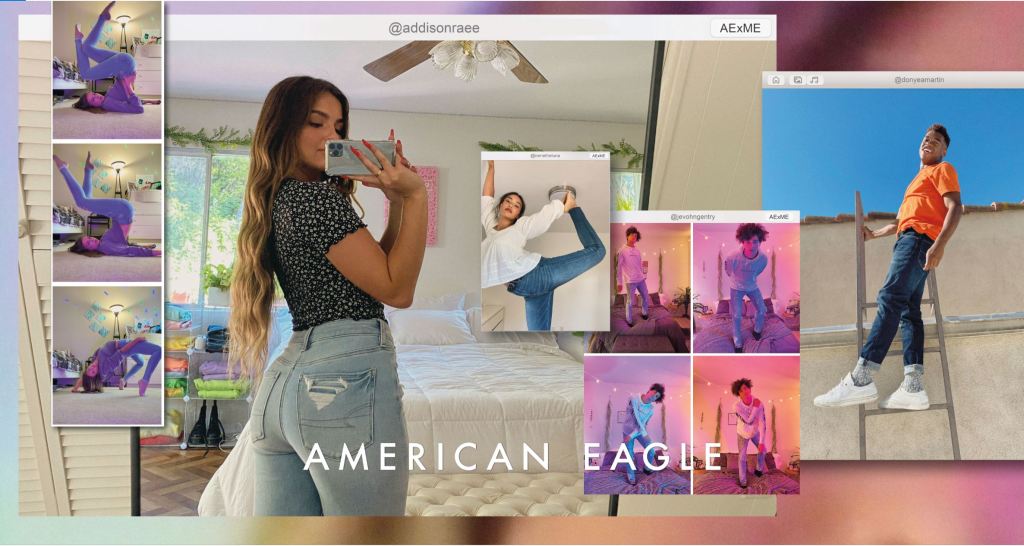Open the image gallery icon in @donyeamartin window

click(797, 79)
